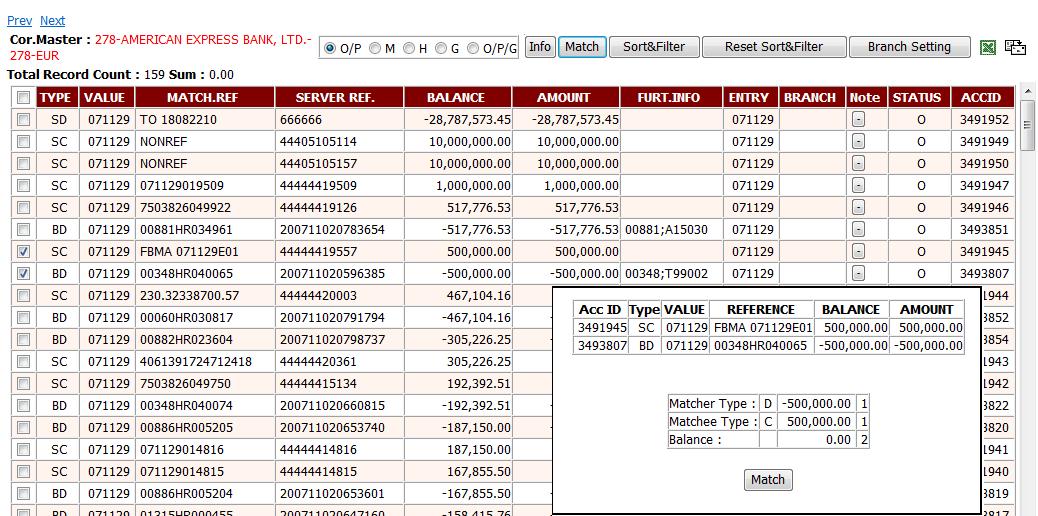Choose the H radio option
The image size is (1038, 516).
[x=409, y=48]
